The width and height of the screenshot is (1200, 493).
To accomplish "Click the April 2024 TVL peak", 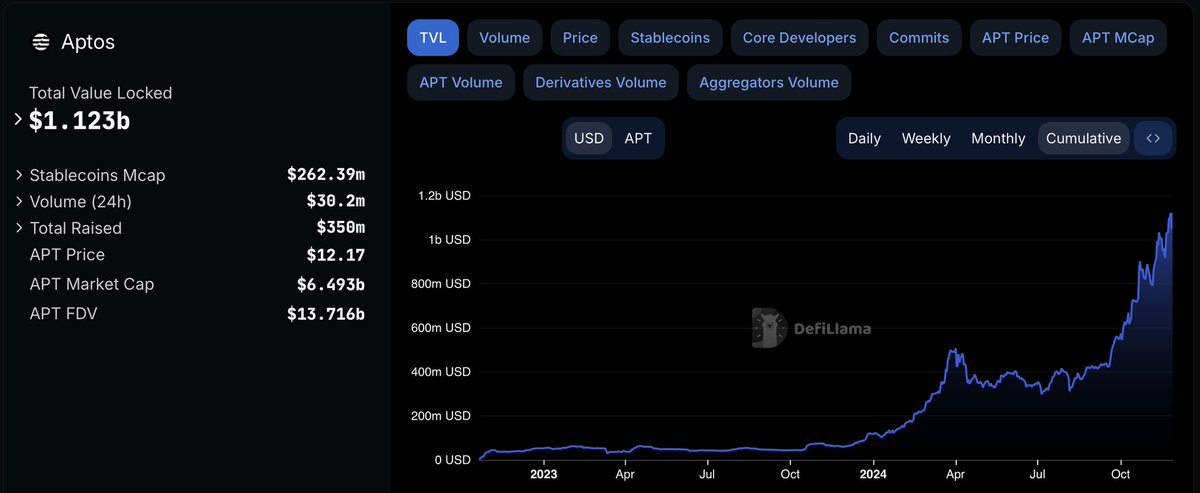I will [955, 350].
